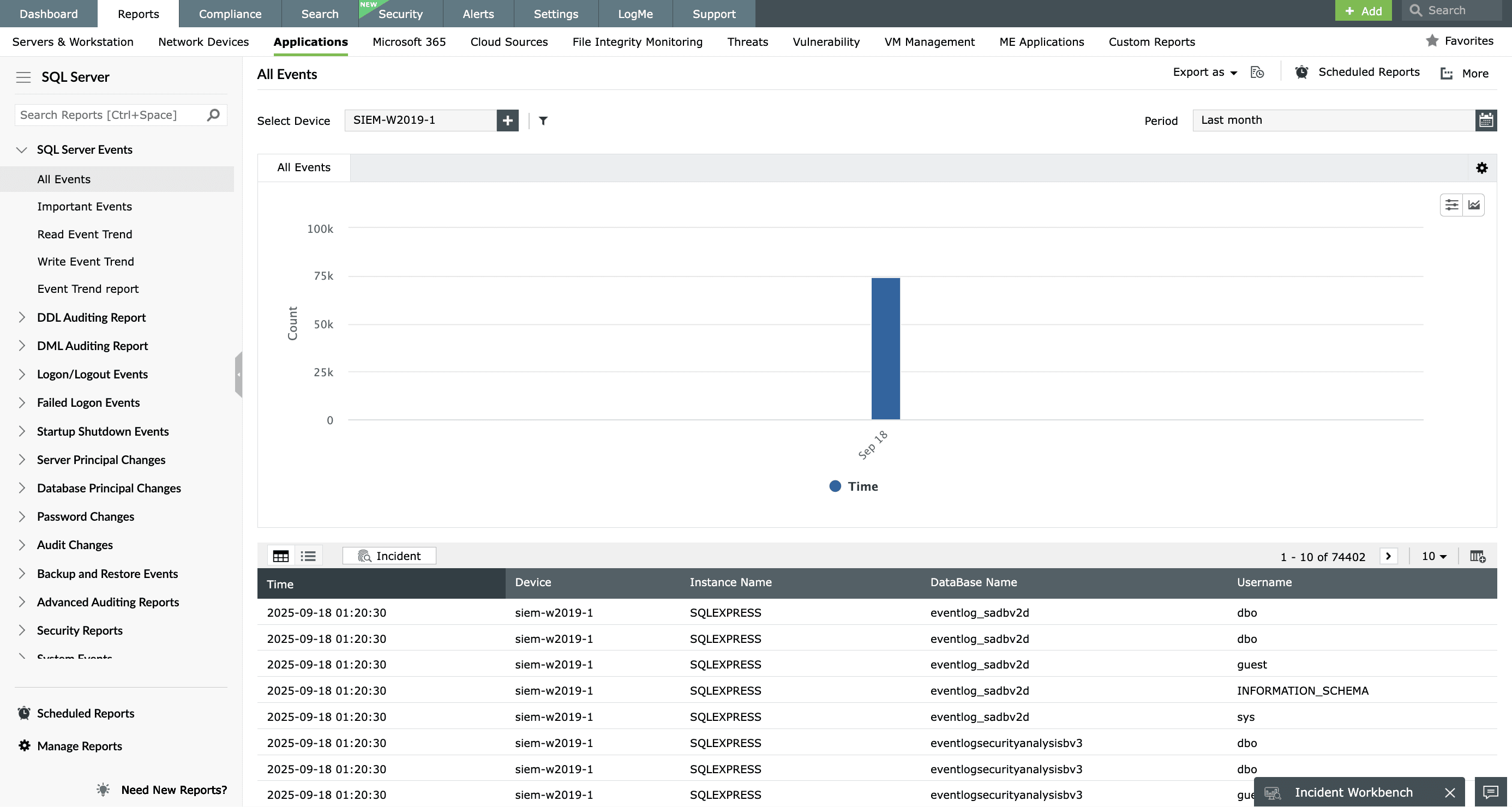The width and height of the screenshot is (1512, 807).
Task: Open the Period calendar picker icon
Action: [x=1486, y=121]
